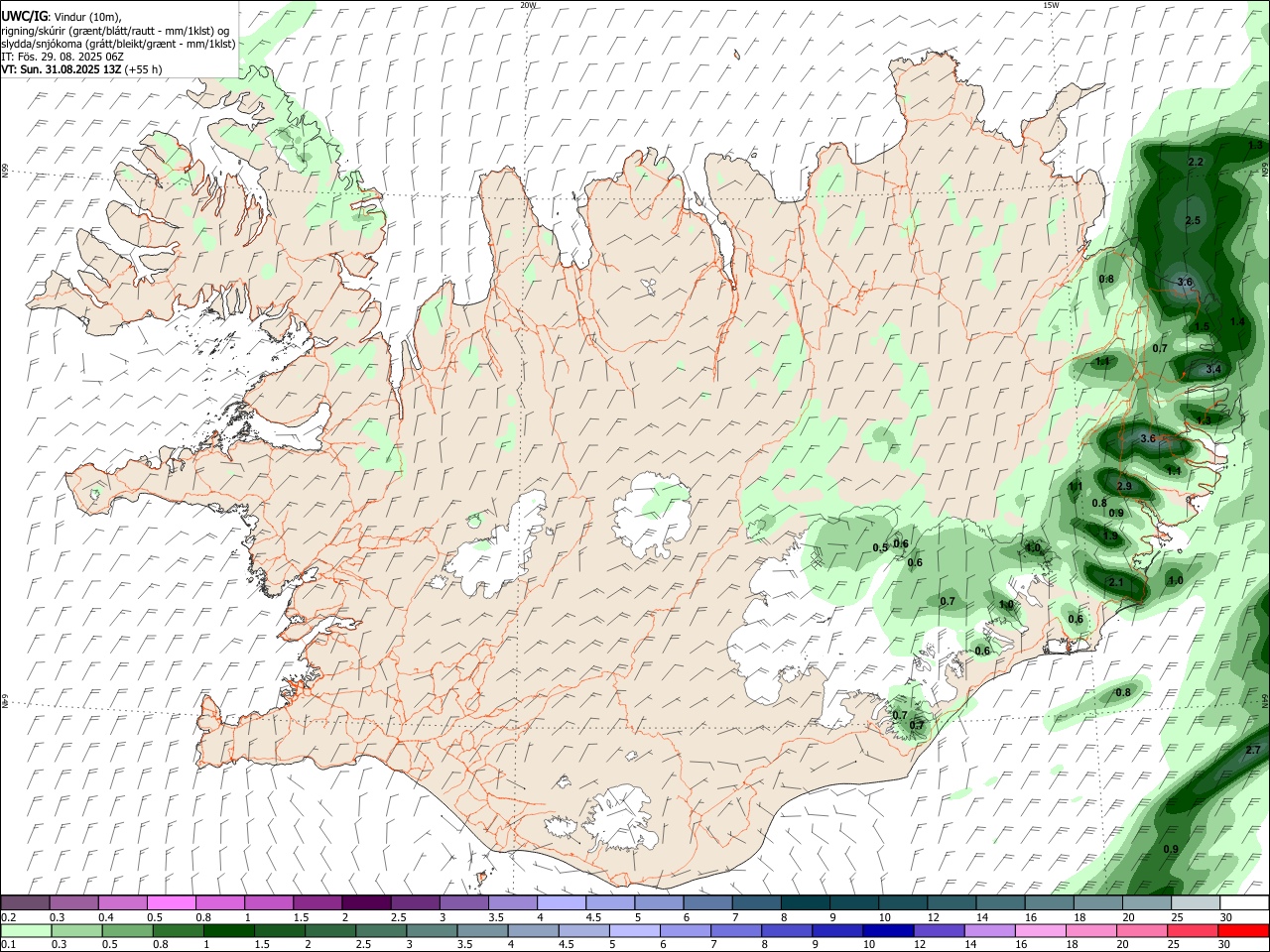This screenshot has width=1270, height=952.
Task: Click the precipitation value '1.5' on the east coast
Action: click(1202, 326)
